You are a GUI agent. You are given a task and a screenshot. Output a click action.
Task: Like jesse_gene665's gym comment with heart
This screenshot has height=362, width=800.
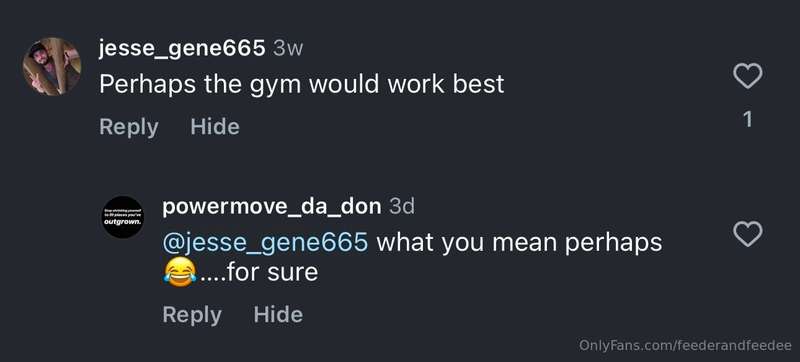click(x=747, y=76)
